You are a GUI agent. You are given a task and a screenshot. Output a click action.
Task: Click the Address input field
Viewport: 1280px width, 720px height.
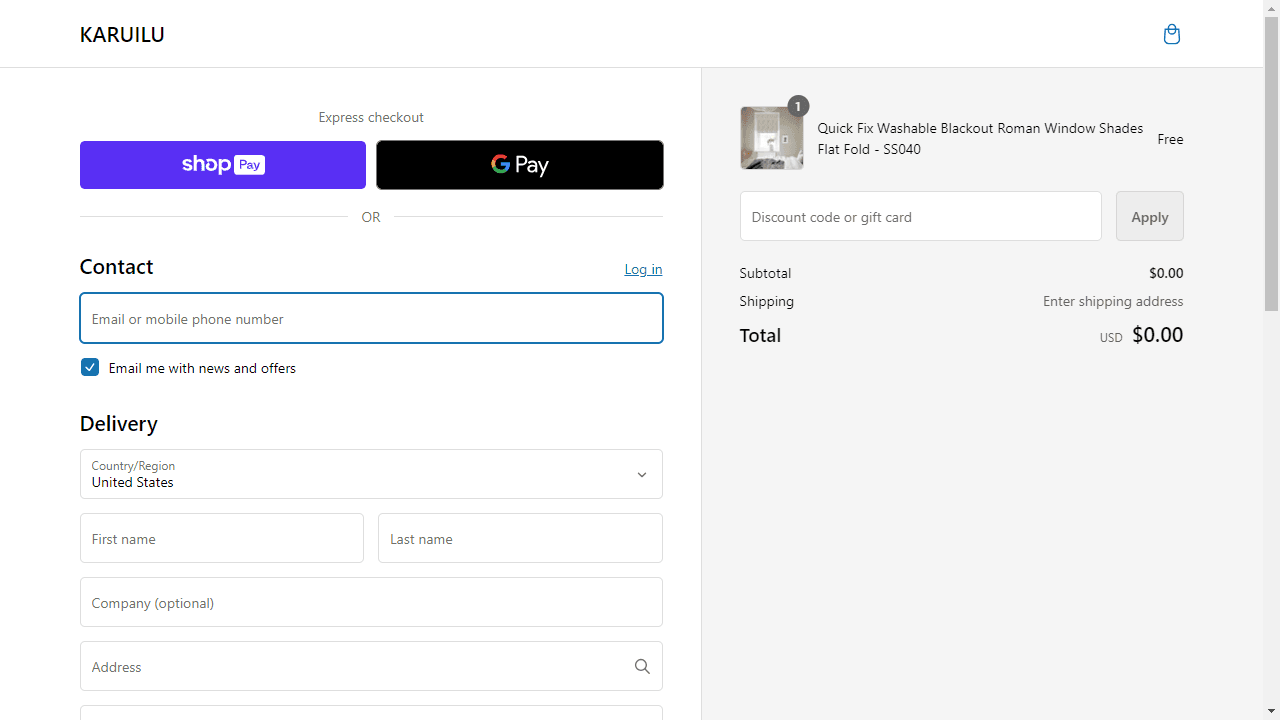(x=371, y=666)
